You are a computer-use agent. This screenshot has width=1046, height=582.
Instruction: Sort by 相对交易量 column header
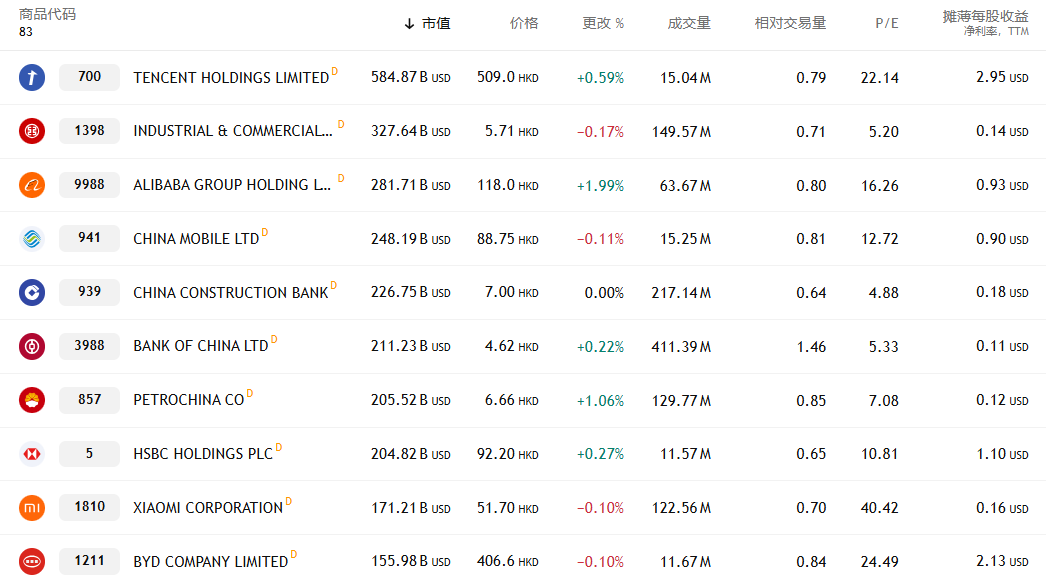tap(791, 23)
